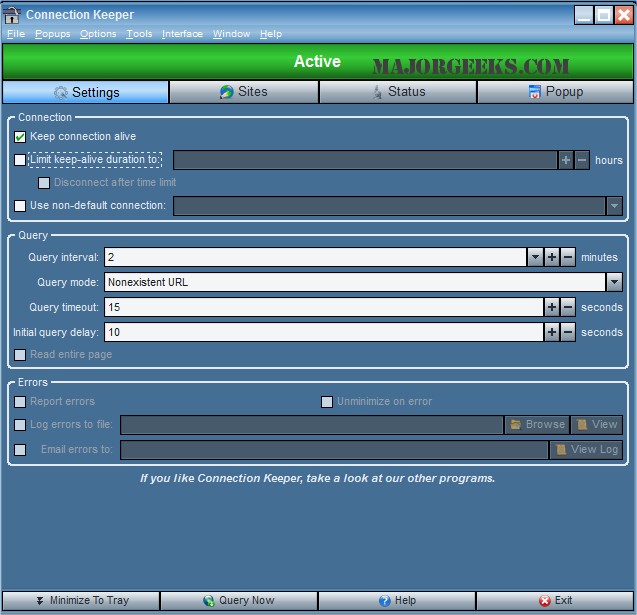Click the Query timeout input field
The height and width of the screenshot is (615, 637).
pos(324,307)
